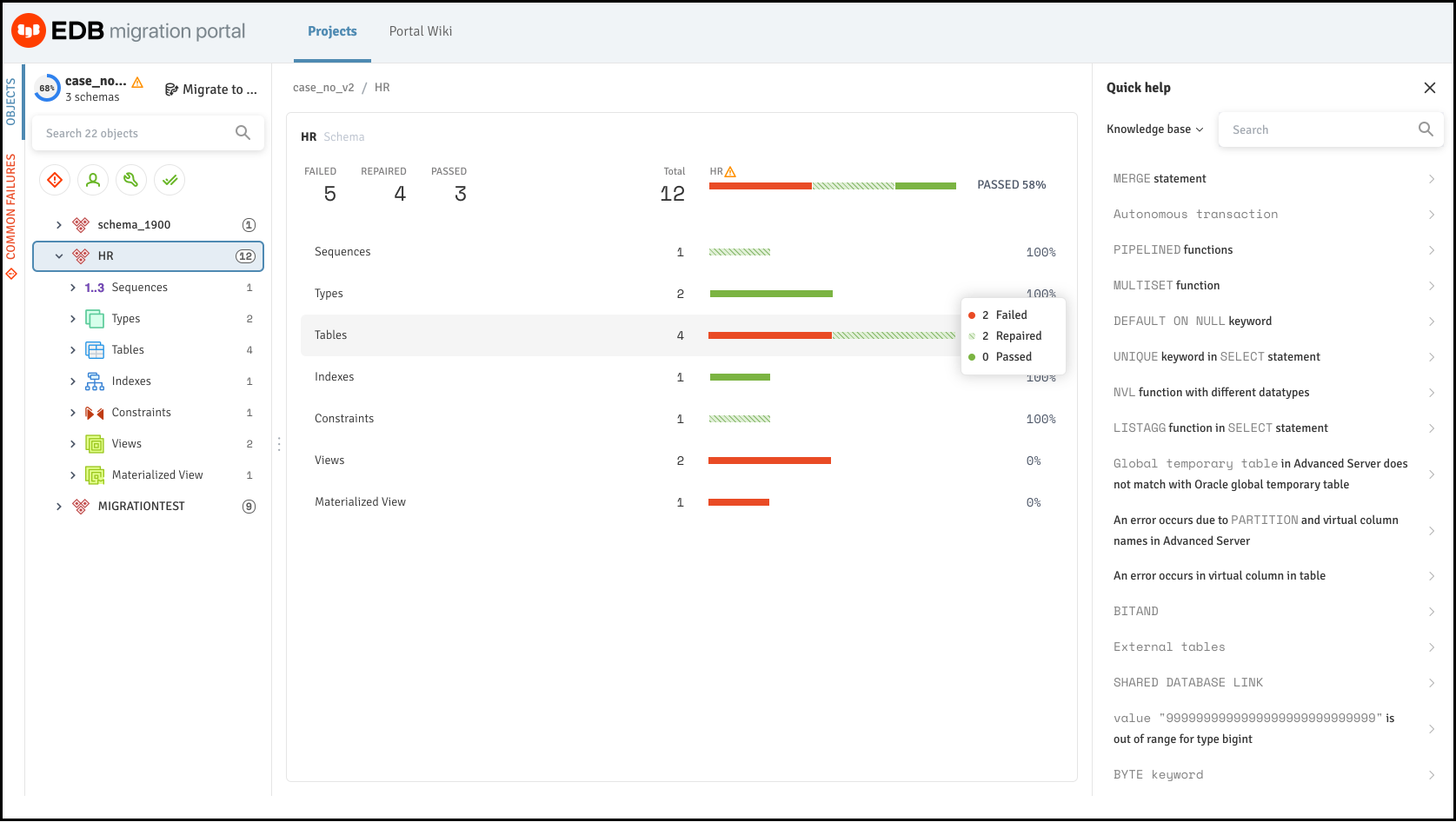Toggle the user-repaired filter icon
The image size is (1456, 822).
pyautogui.click(x=93, y=180)
